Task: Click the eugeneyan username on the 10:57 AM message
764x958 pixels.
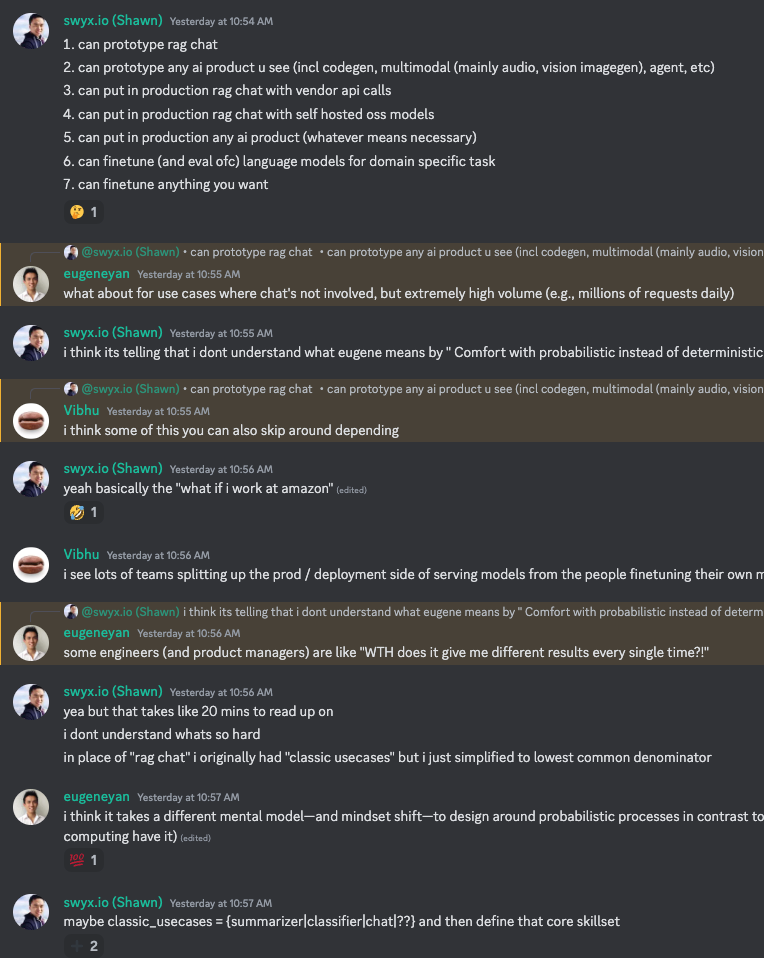Action: pos(97,797)
